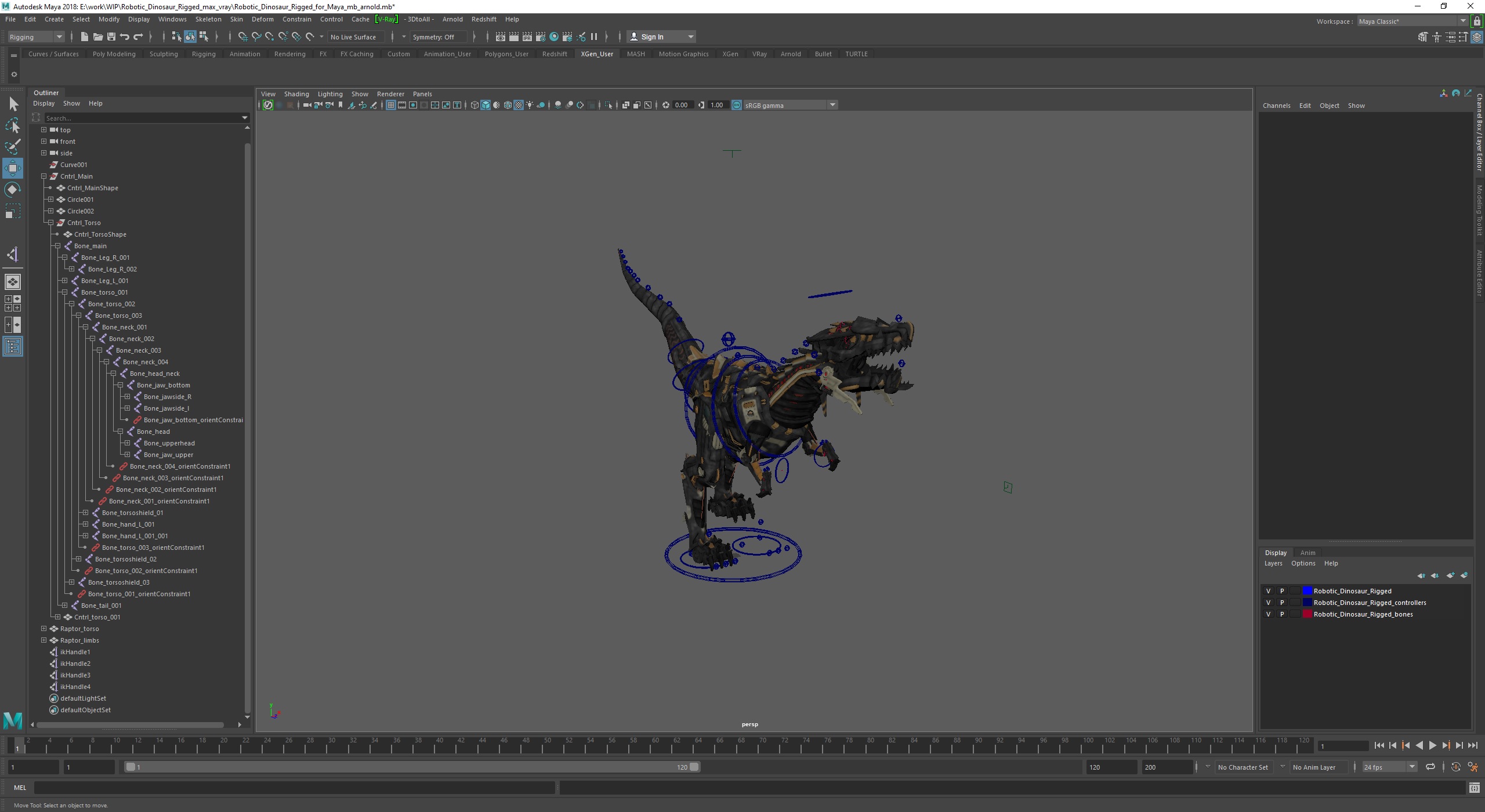Lock the workspace with padlock icon
1485x812 pixels.
(x=1477, y=21)
